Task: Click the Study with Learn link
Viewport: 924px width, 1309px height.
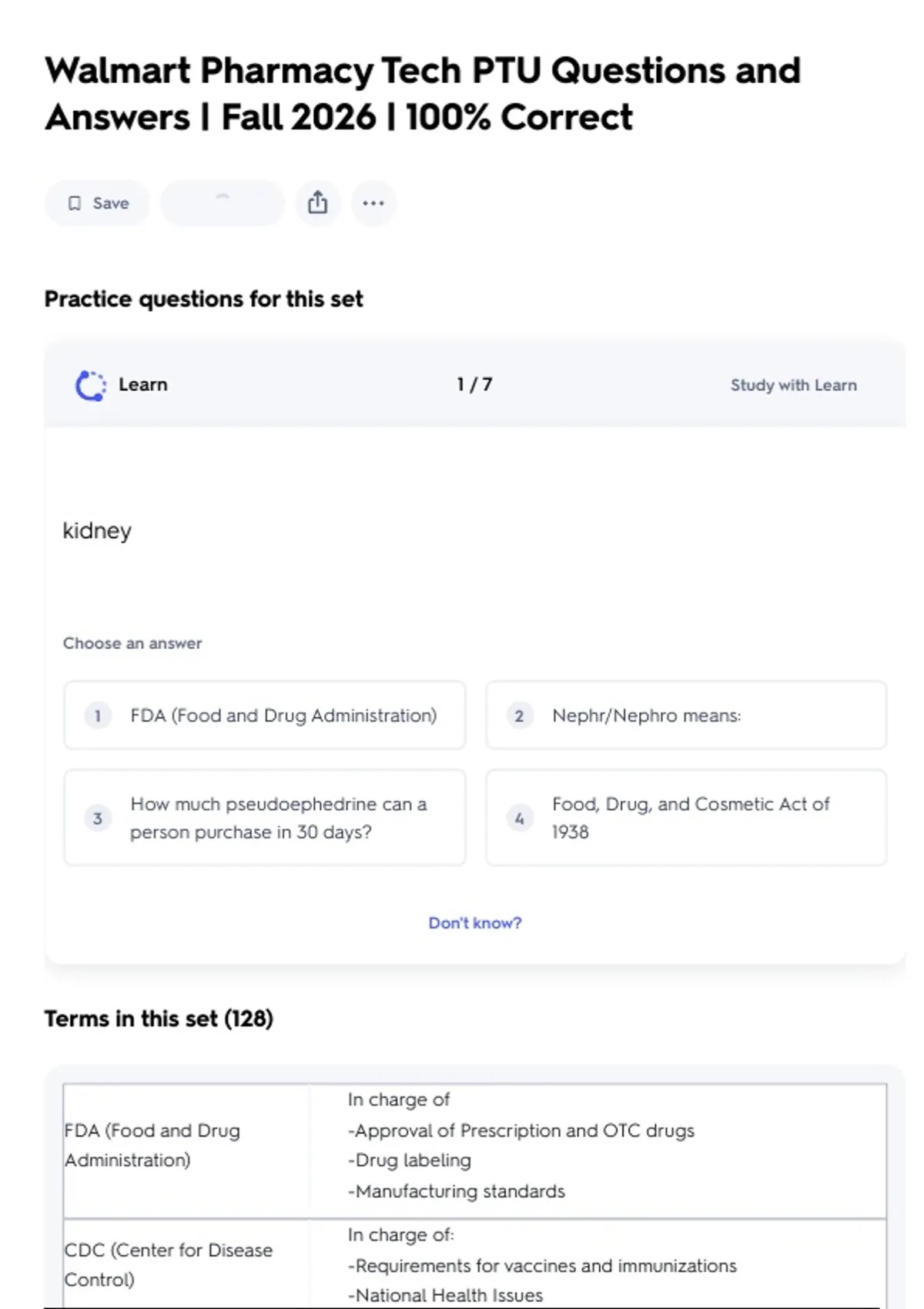Action: click(x=793, y=385)
